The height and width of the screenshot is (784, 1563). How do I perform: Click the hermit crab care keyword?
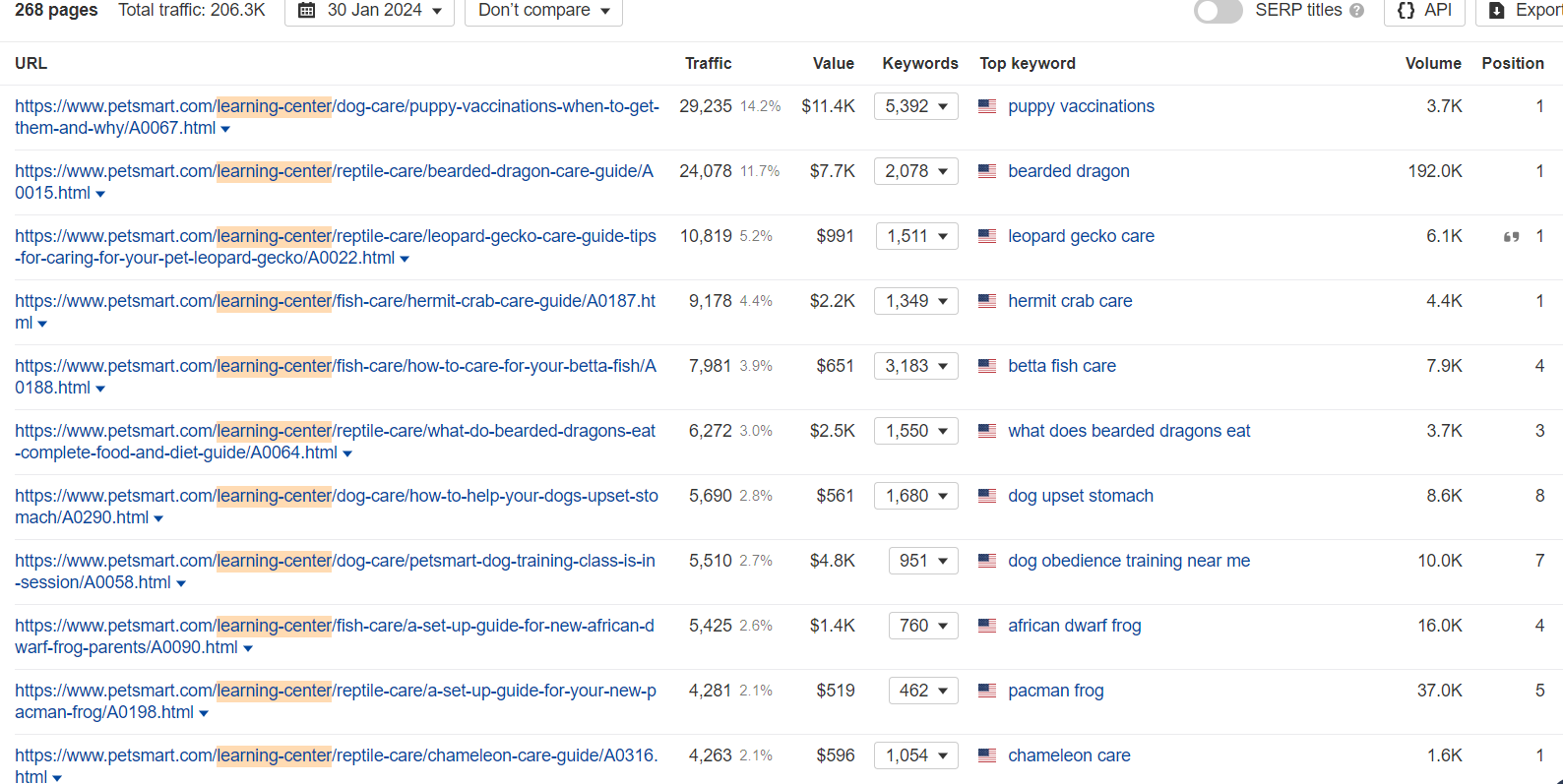coord(1070,301)
